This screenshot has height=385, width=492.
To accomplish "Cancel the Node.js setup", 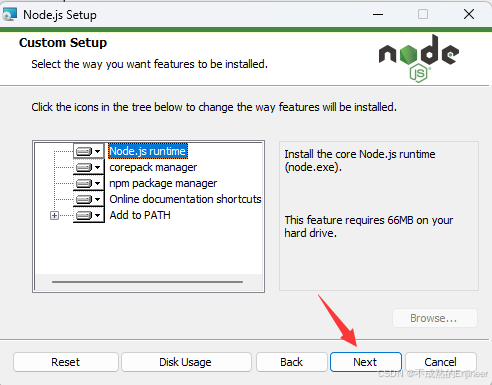I will (440, 362).
